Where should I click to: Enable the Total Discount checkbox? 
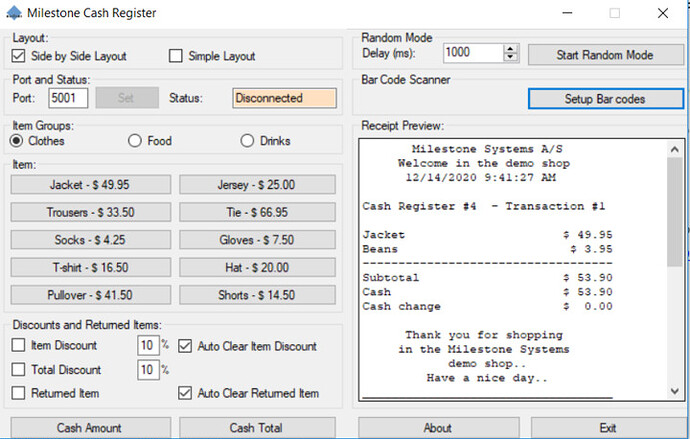[19, 370]
